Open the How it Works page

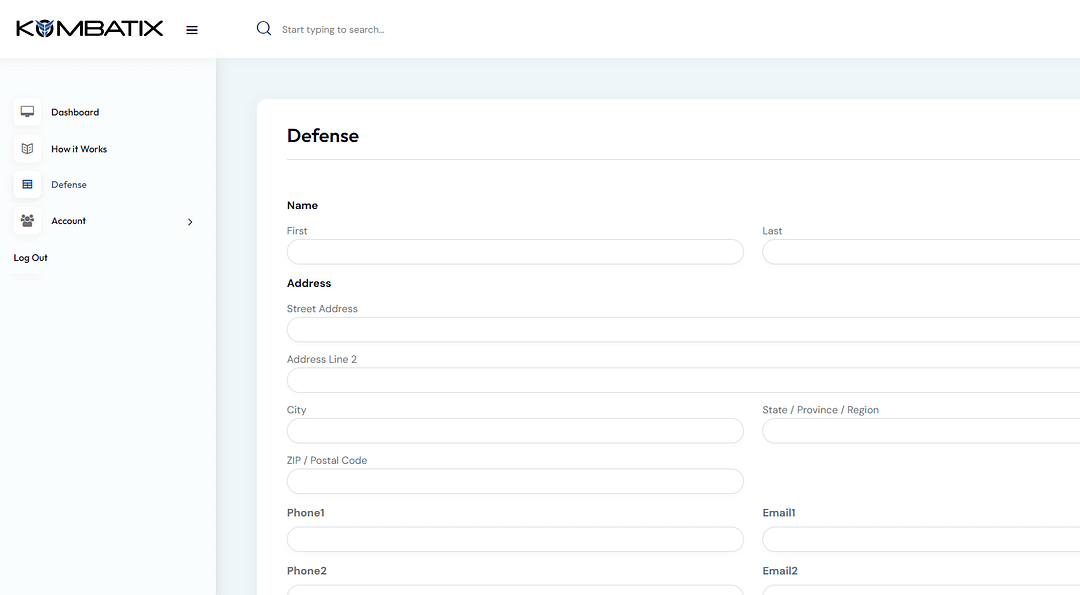tap(78, 148)
